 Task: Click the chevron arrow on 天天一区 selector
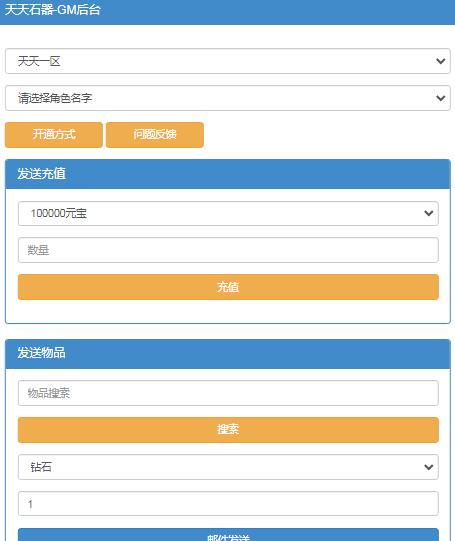click(x=440, y=61)
